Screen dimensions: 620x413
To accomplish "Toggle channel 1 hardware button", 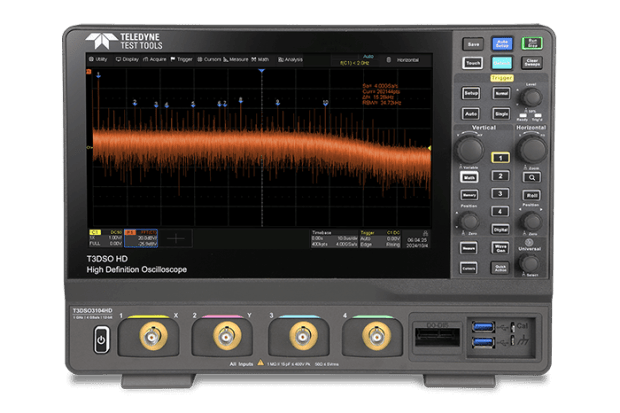I will pyautogui.click(x=501, y=158).
